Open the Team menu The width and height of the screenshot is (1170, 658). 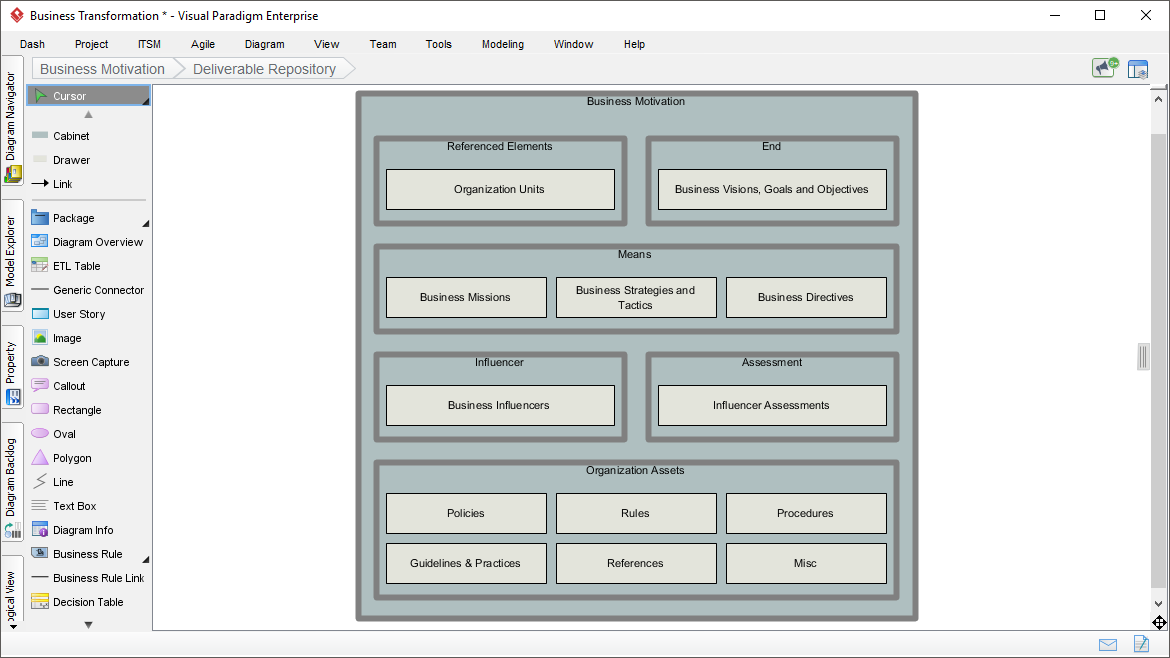click(x=383, y=44)
